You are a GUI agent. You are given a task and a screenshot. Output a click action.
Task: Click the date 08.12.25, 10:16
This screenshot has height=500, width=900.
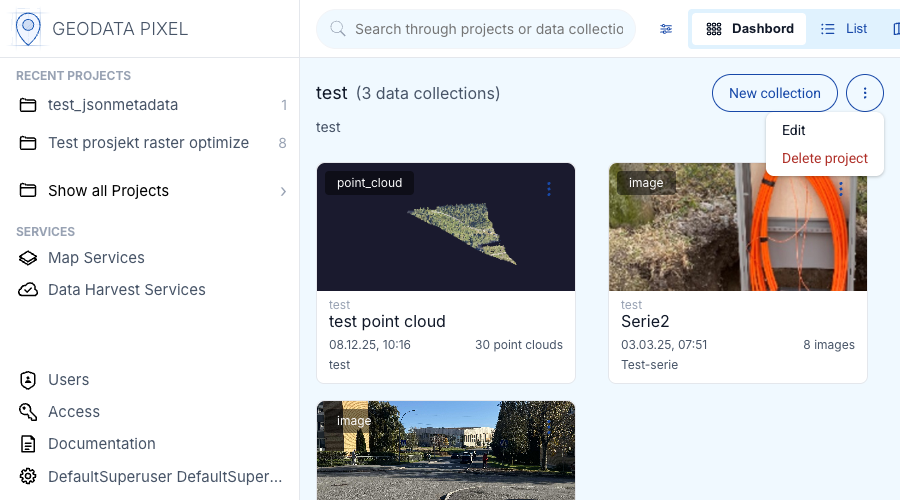pos(370,345)
